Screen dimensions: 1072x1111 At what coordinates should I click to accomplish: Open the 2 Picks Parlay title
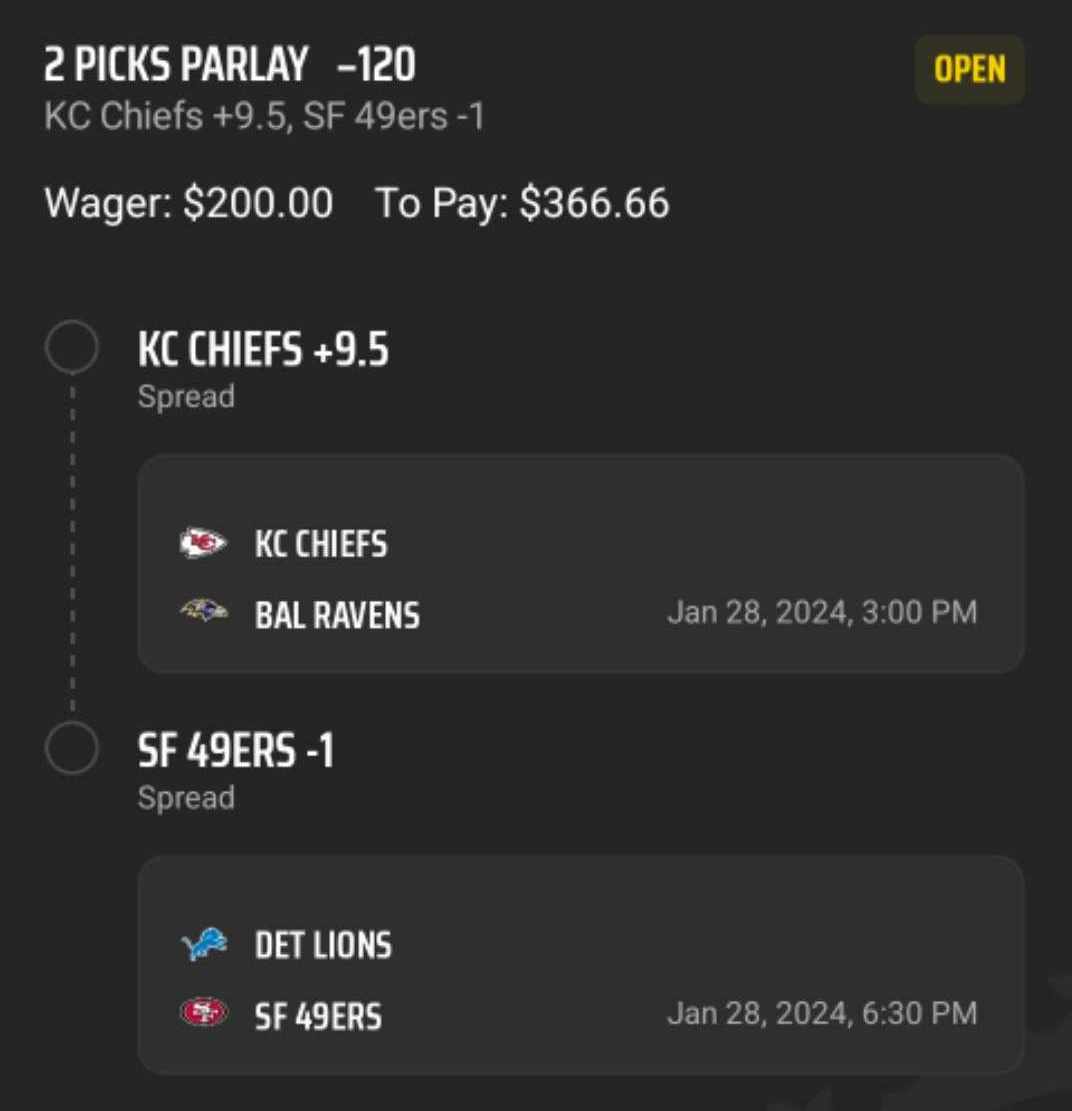[x=176, y=66]
